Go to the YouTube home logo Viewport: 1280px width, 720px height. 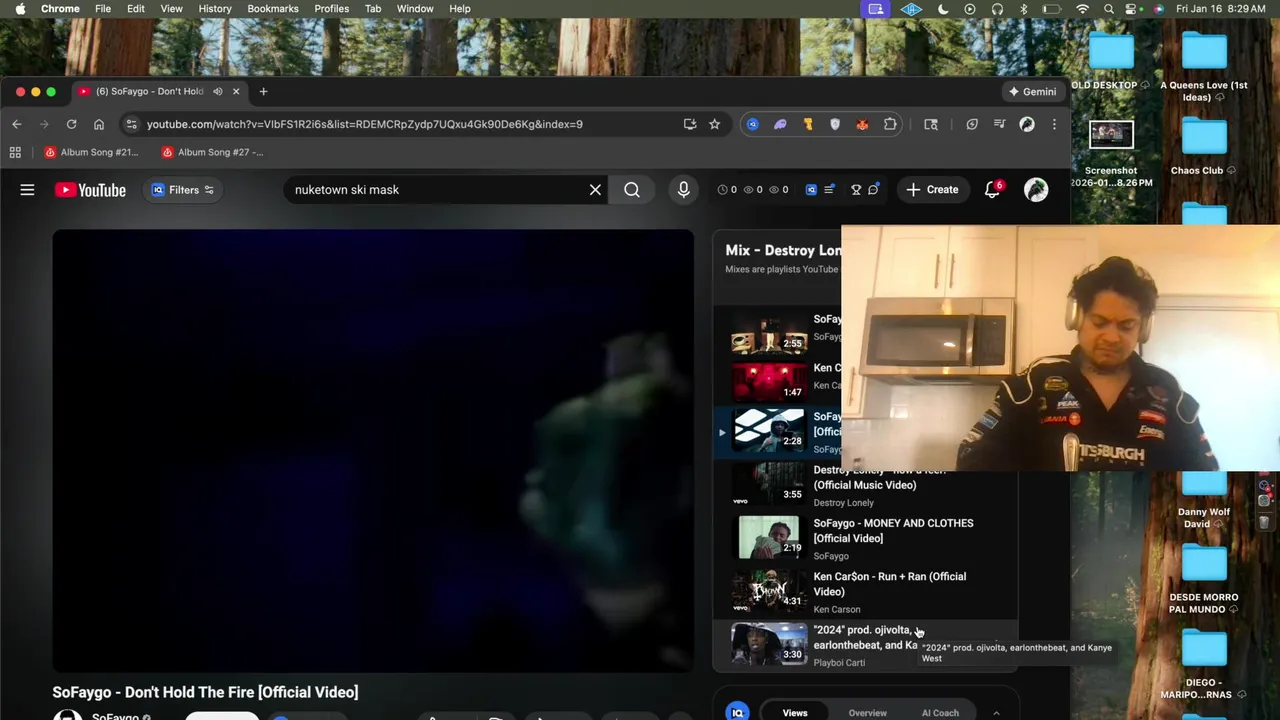point(90,190)
